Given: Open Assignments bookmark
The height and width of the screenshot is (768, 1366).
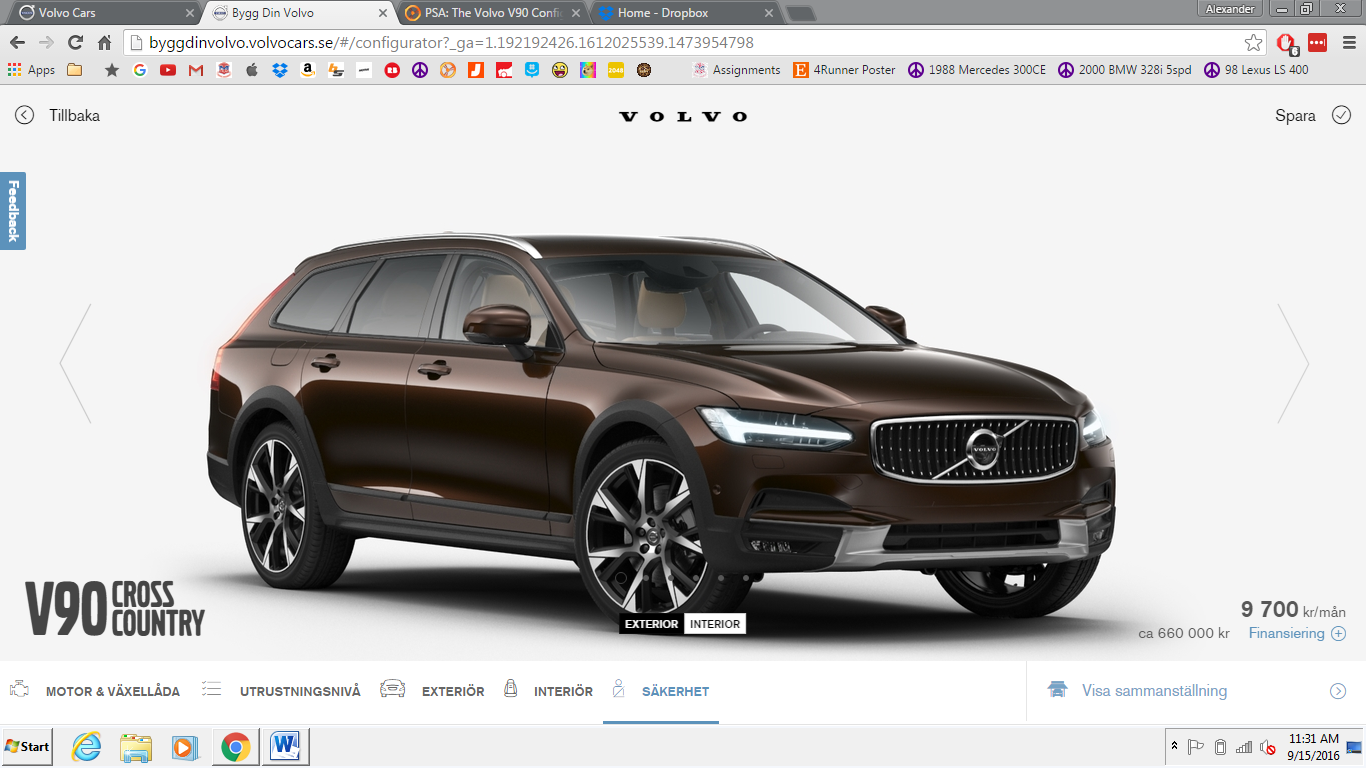Looking at the screenshot, I should (736, 70).
